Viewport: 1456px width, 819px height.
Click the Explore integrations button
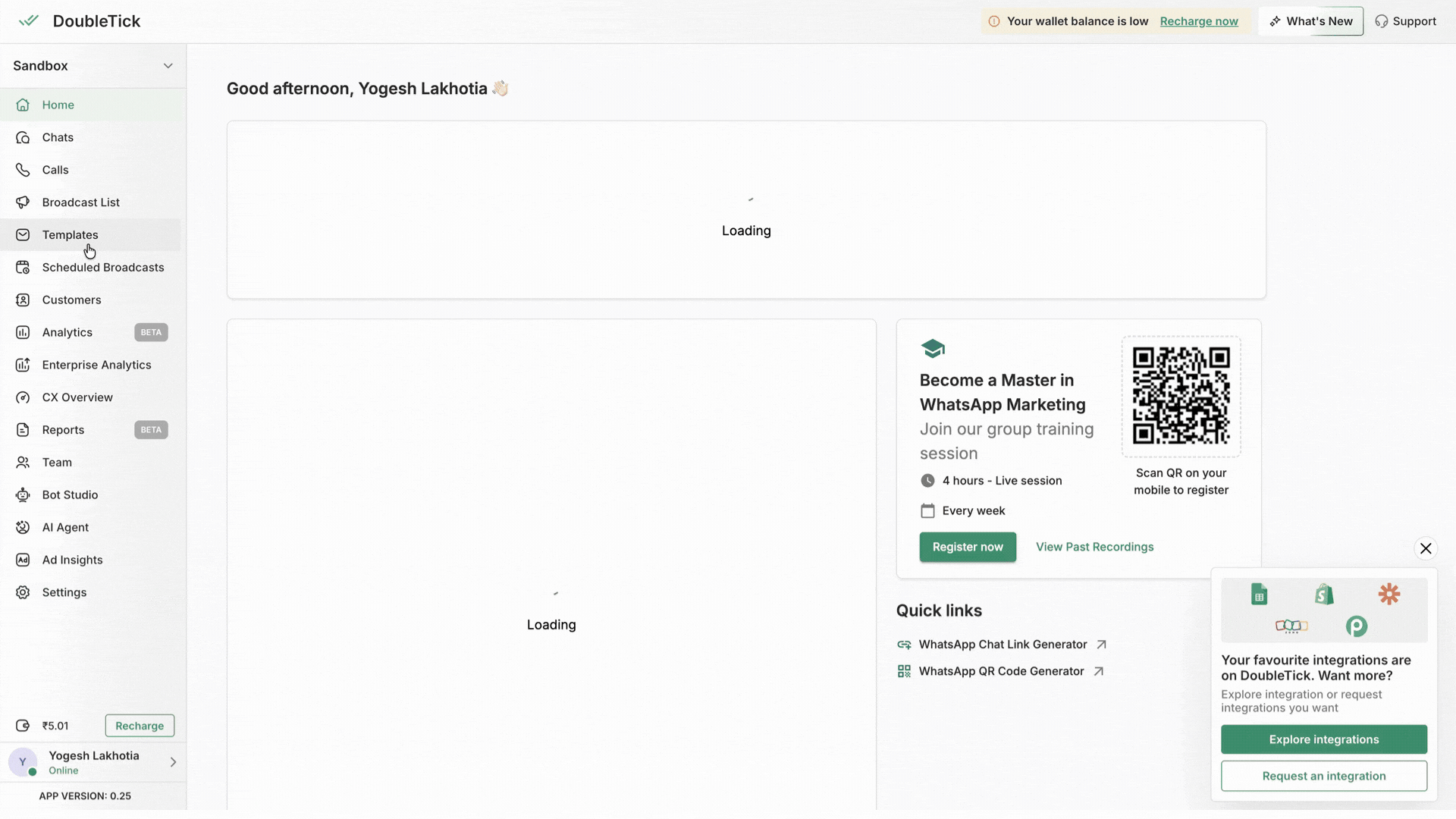point(1323,739)
